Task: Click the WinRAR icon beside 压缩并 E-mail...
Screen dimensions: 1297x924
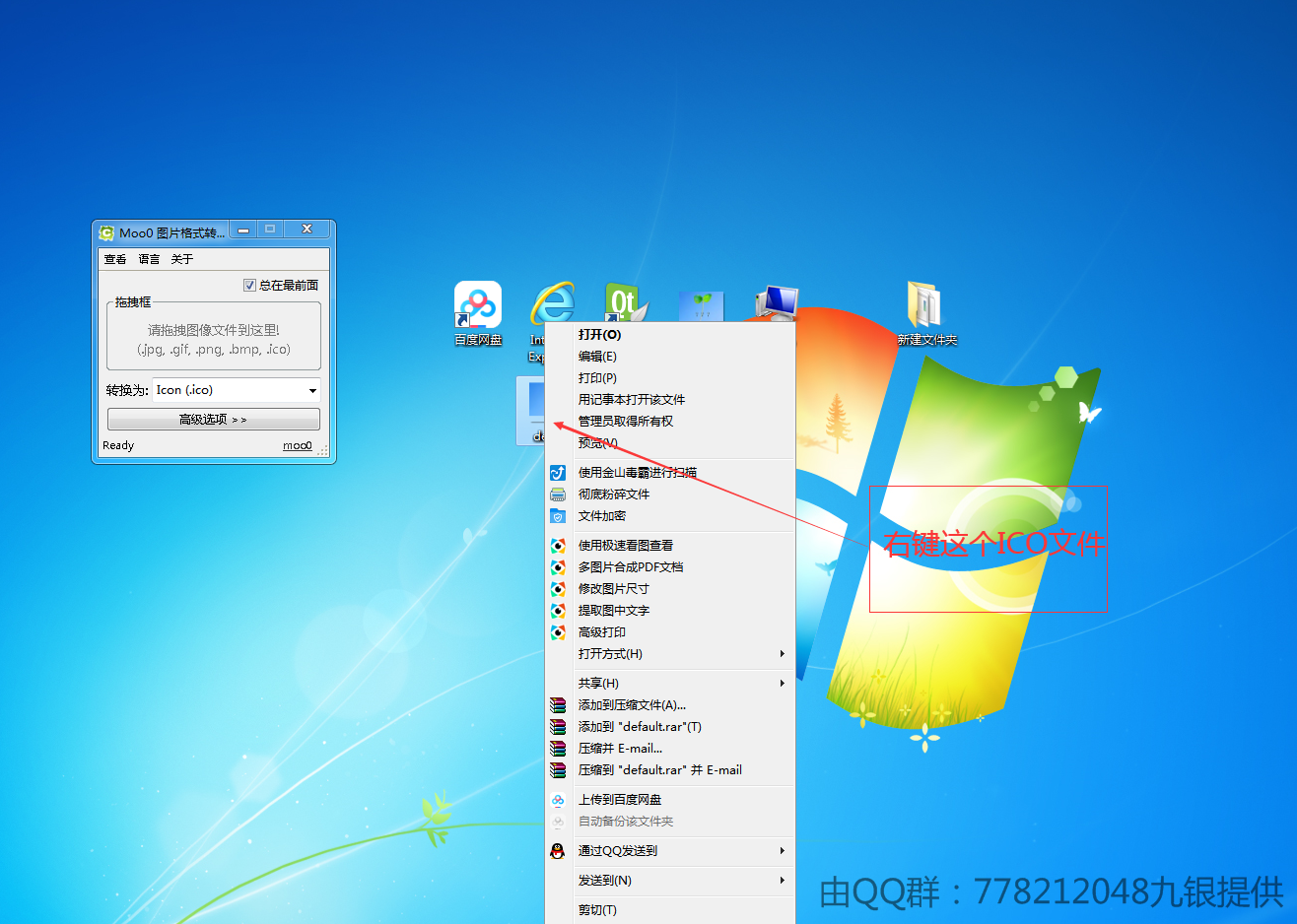Action: point(558,749)
